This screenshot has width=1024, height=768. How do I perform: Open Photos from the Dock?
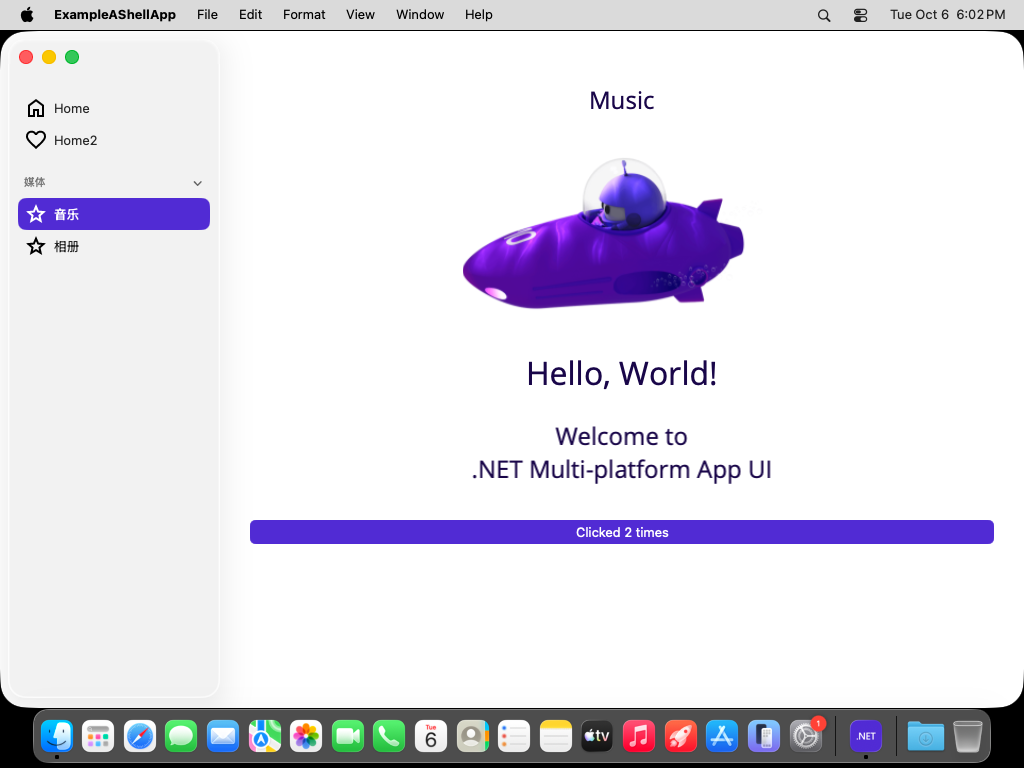306,736
